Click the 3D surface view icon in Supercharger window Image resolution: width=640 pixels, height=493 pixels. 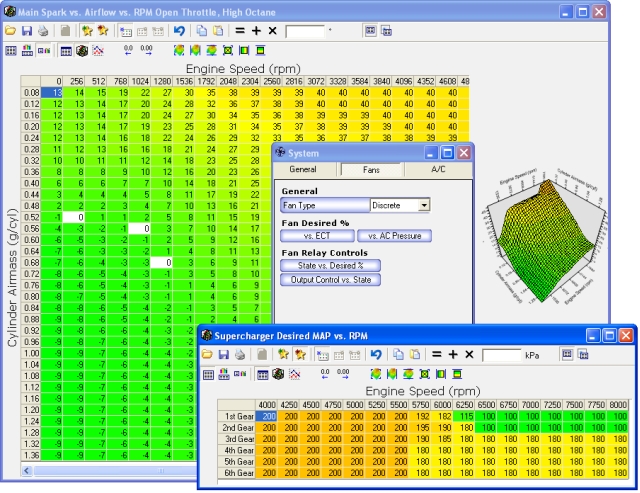point(279,374)
